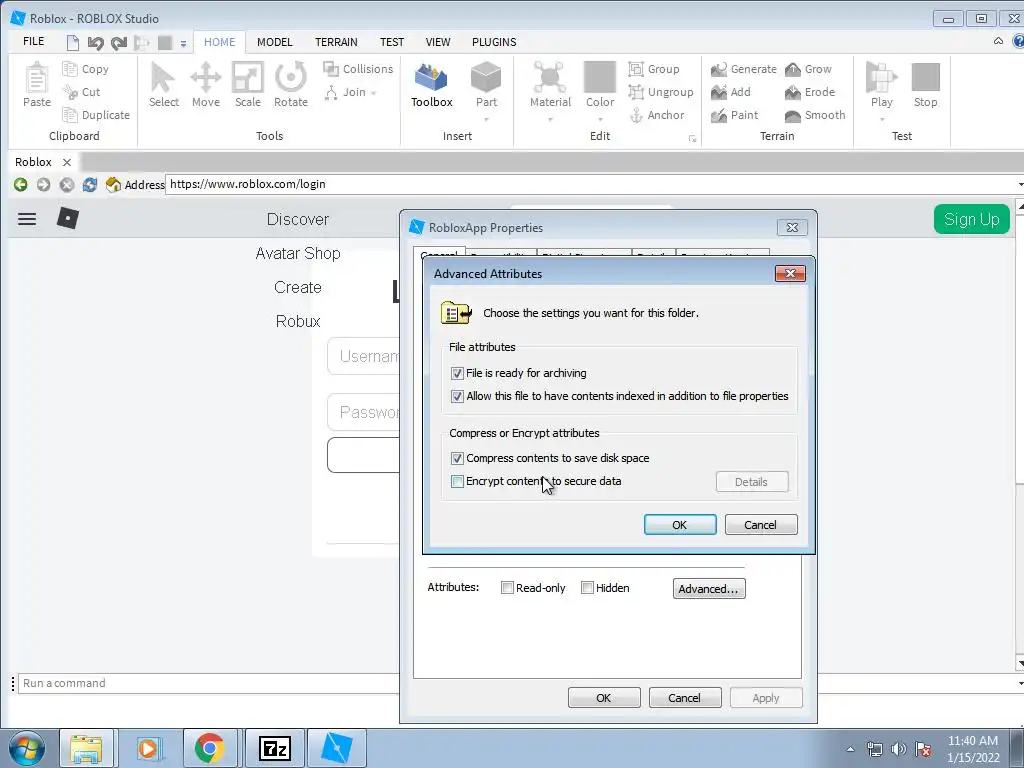The image size is (1024, 768).
Task: Uncheck File is ready for archiving
Action: [457, 374]
